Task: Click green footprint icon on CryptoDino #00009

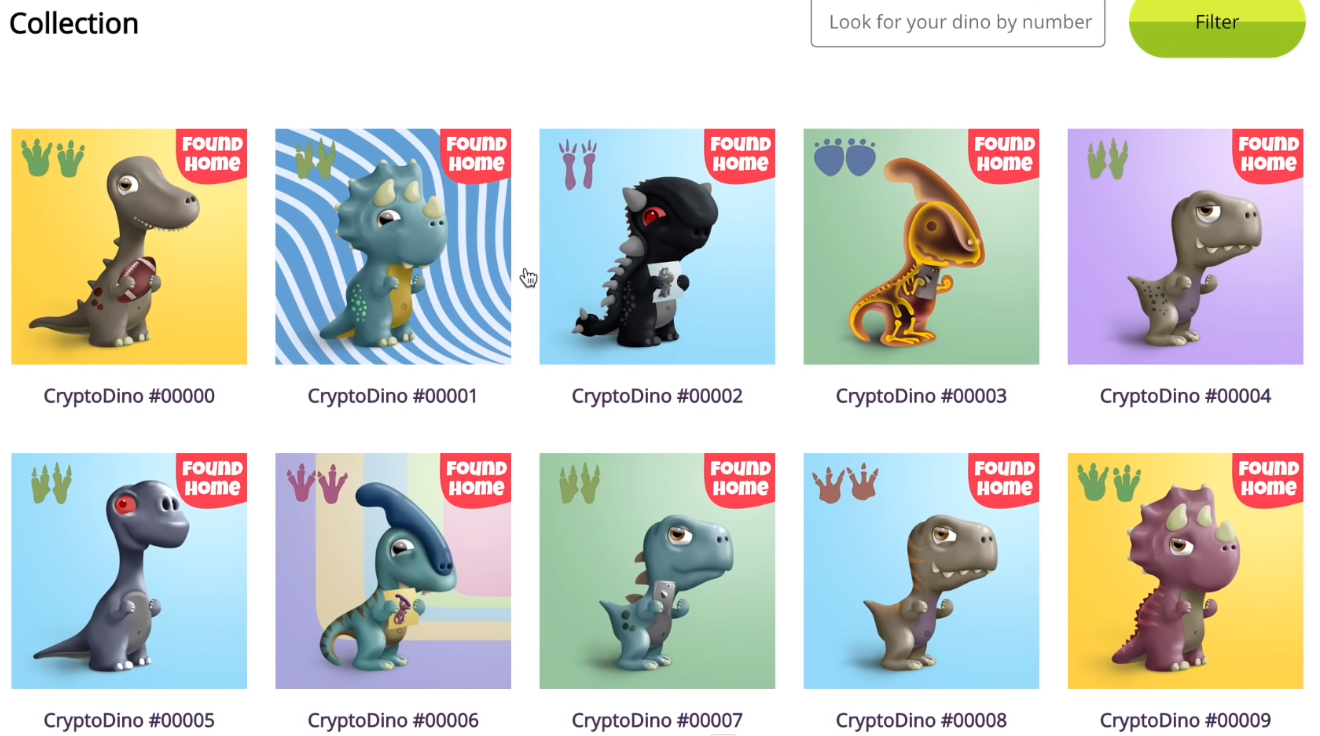Action: click(x=1110, y=483)
